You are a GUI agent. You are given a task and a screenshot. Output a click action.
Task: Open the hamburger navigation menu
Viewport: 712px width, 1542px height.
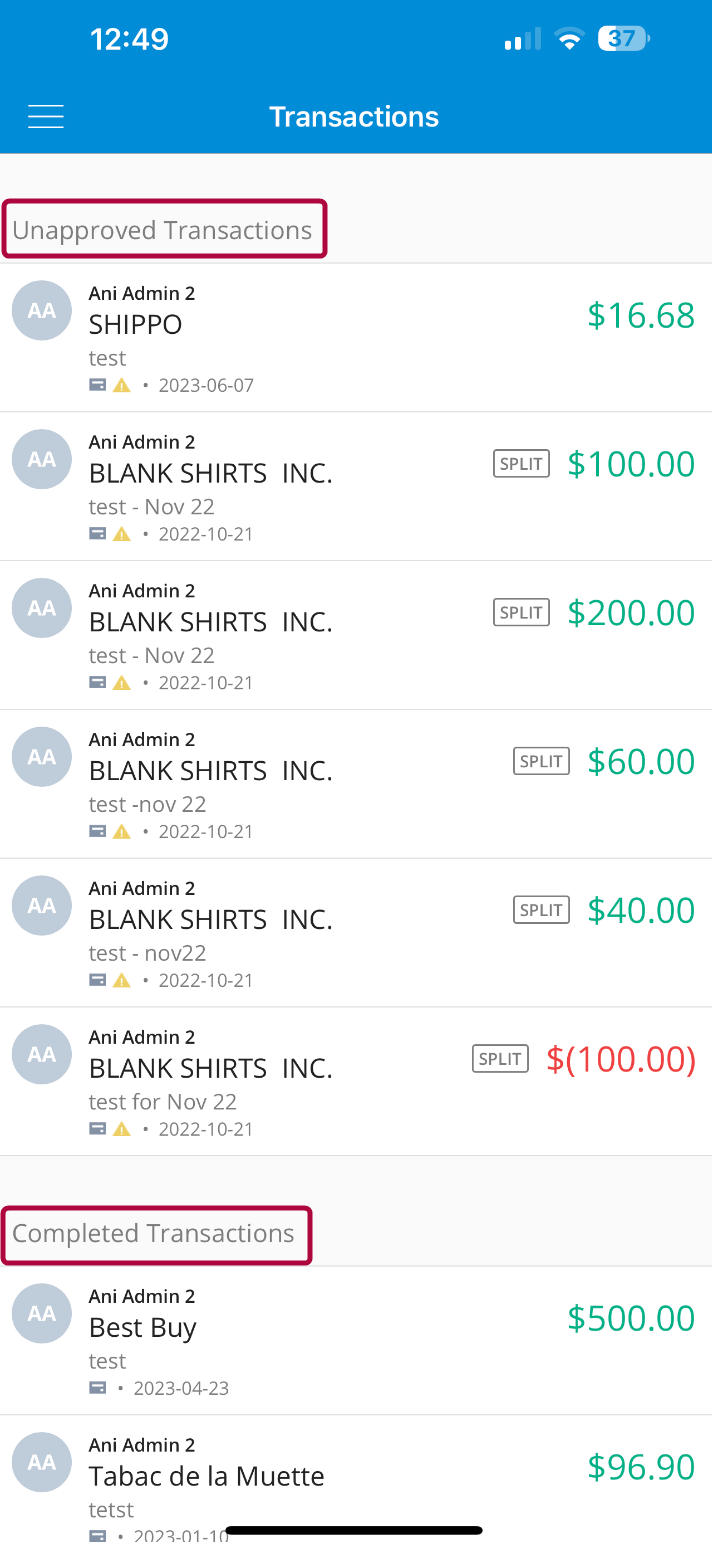(x=45, y=116)
